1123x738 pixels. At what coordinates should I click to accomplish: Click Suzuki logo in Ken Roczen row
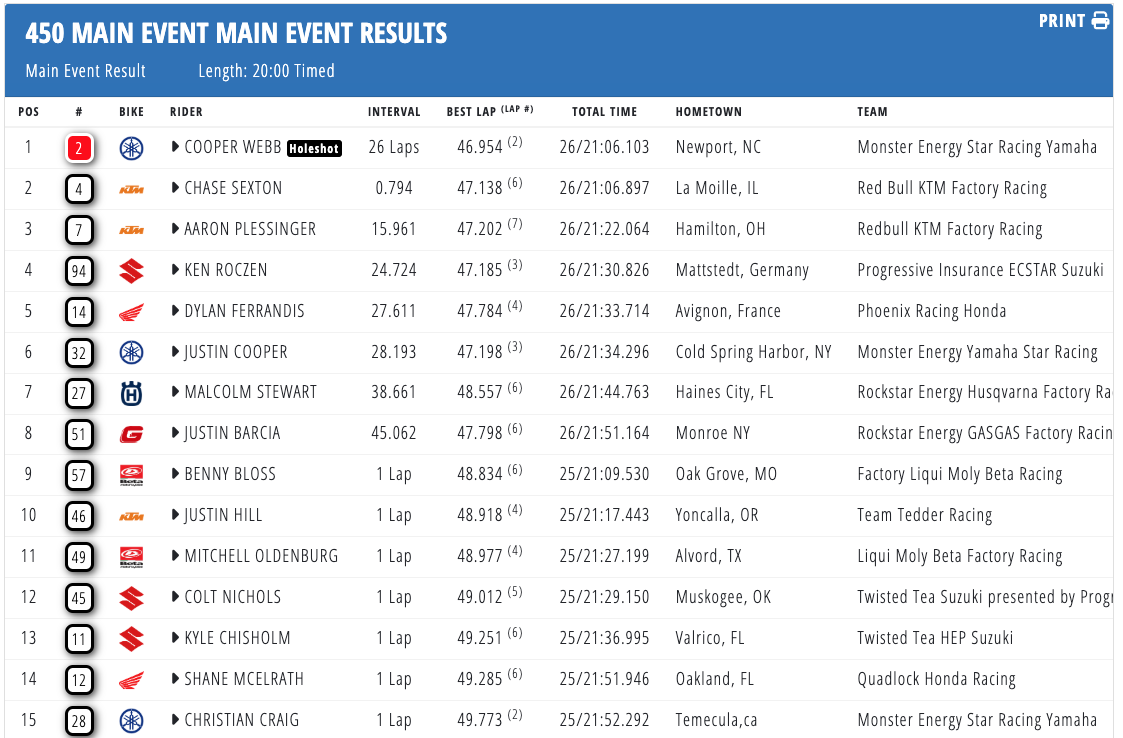pos(131,271)
